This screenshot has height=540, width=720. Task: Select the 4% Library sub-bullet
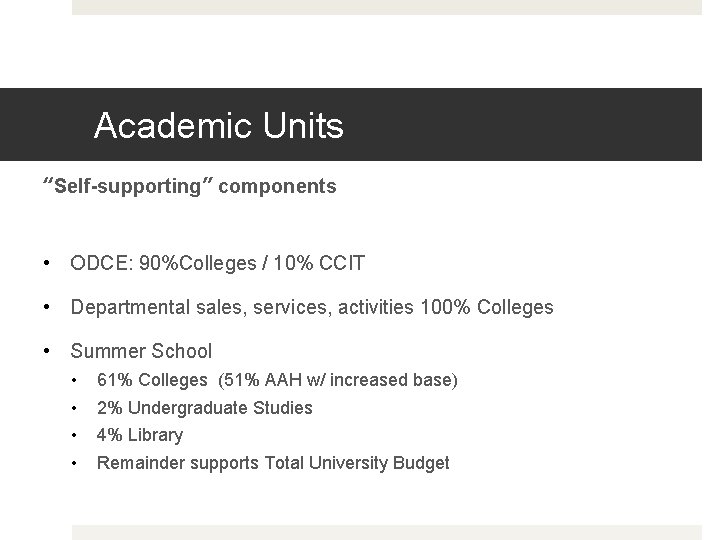(x=140, y=435)
